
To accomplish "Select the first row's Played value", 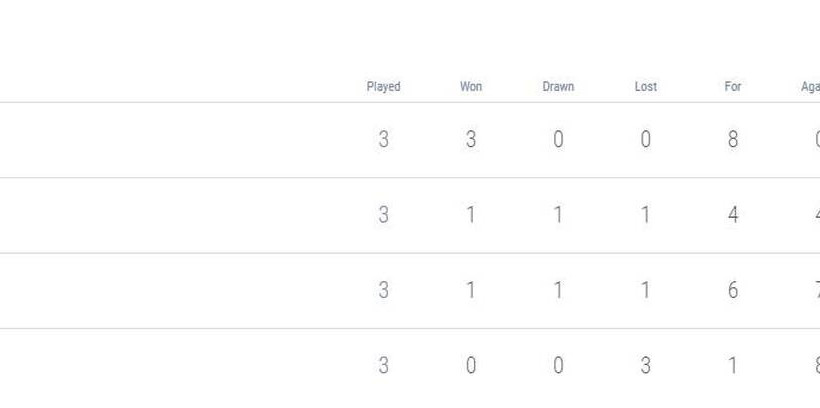I will pyautogui.click(x=383, y=140).
